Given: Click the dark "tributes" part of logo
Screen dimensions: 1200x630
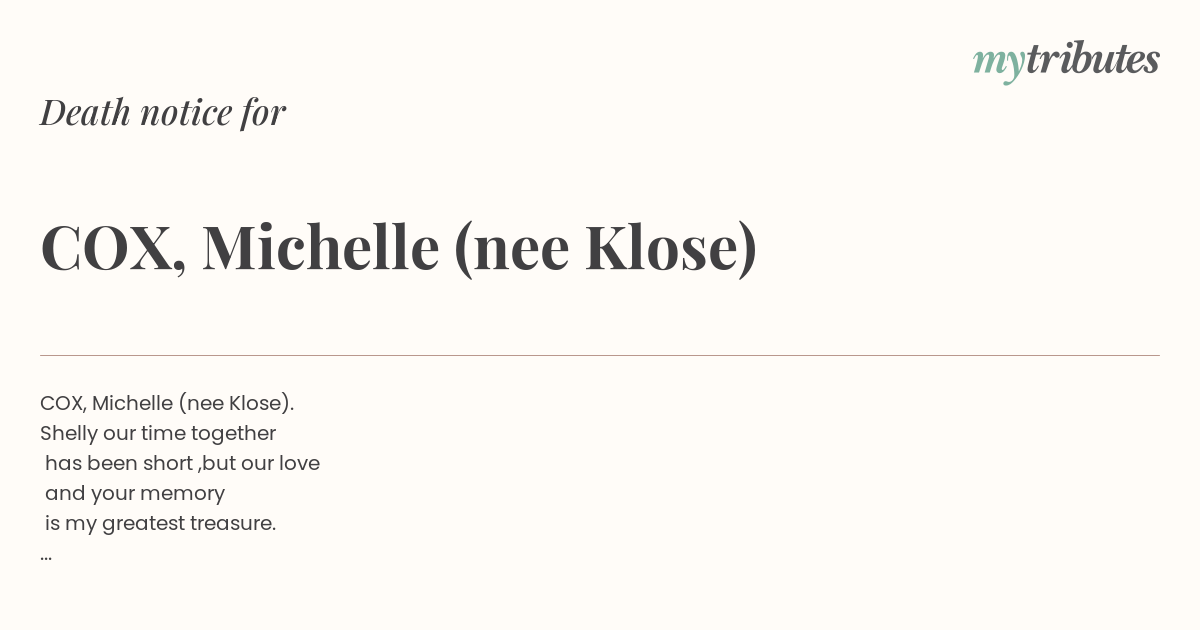Looking at the screenshot, I should pos(1093,59).
